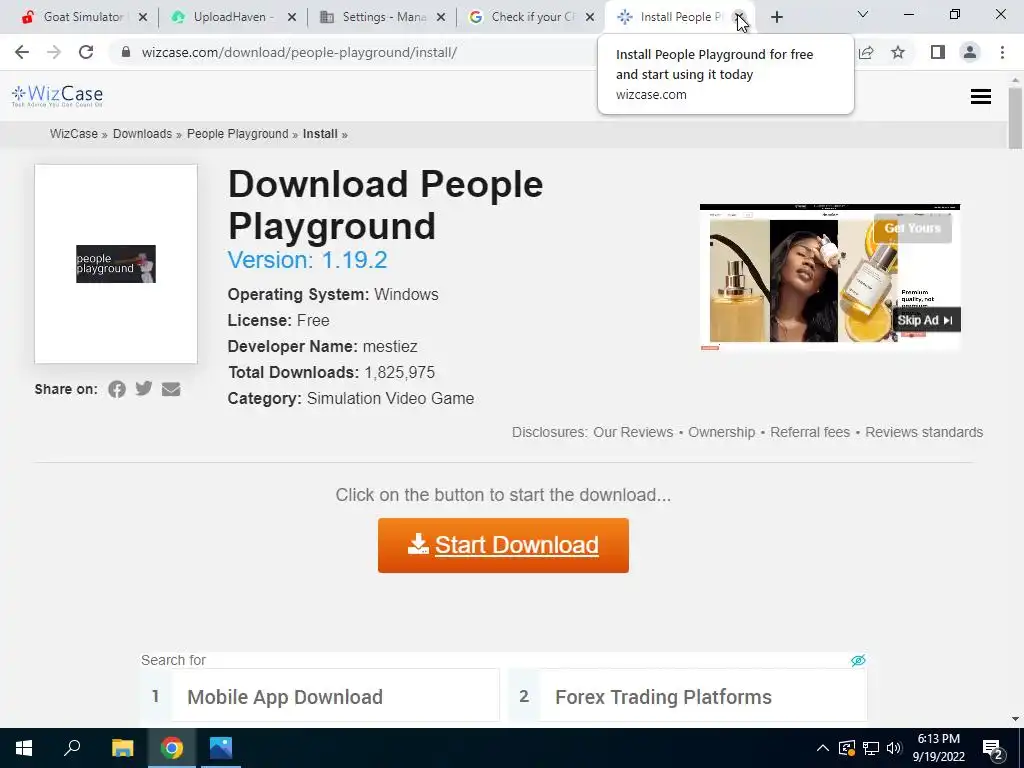Click Skip Ad on the video ad

[925, 320]
